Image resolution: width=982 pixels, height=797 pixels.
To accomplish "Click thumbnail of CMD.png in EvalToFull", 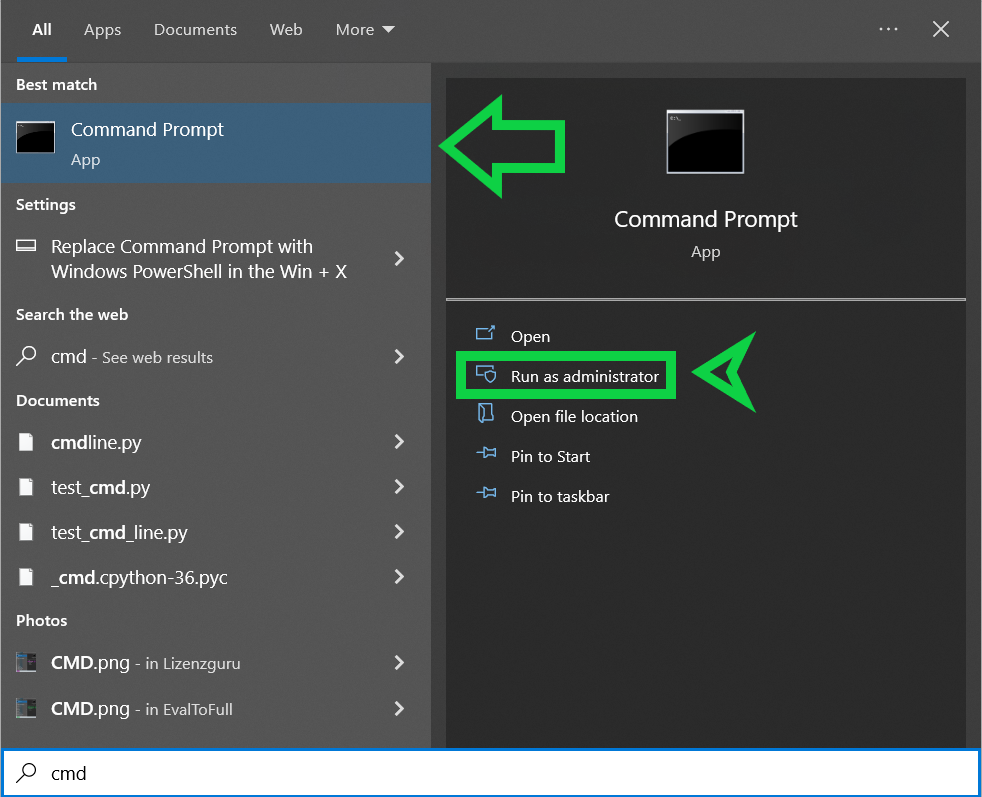I will tap(26, 708).
